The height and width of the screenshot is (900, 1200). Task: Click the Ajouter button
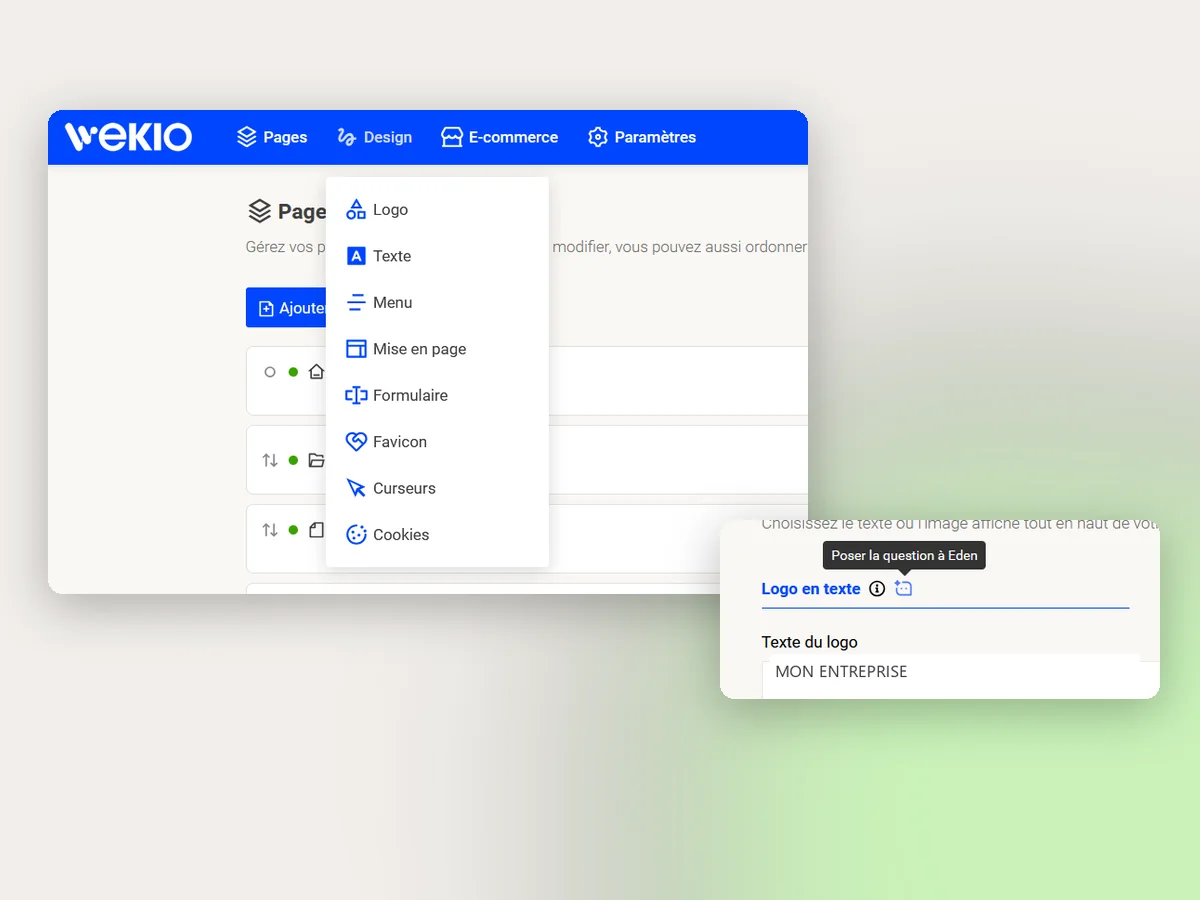pos(286,308)
